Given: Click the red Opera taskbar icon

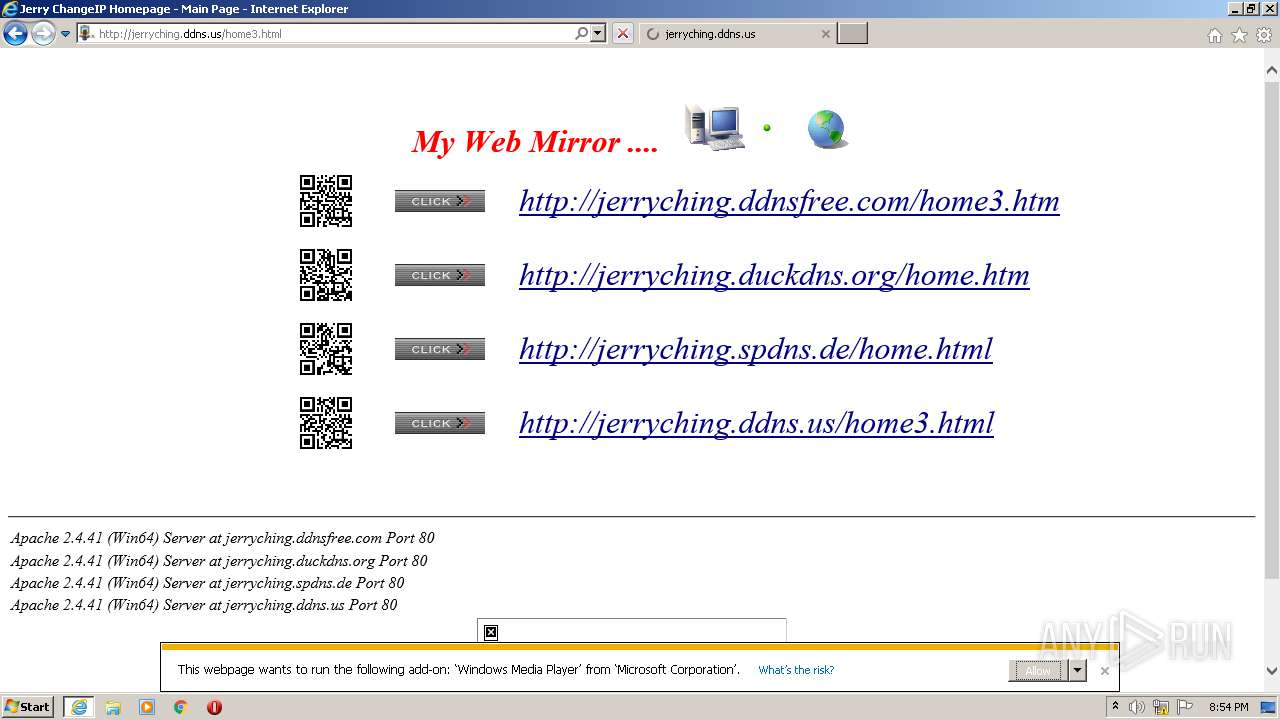Looking at the screenshot, I should 214,707.
